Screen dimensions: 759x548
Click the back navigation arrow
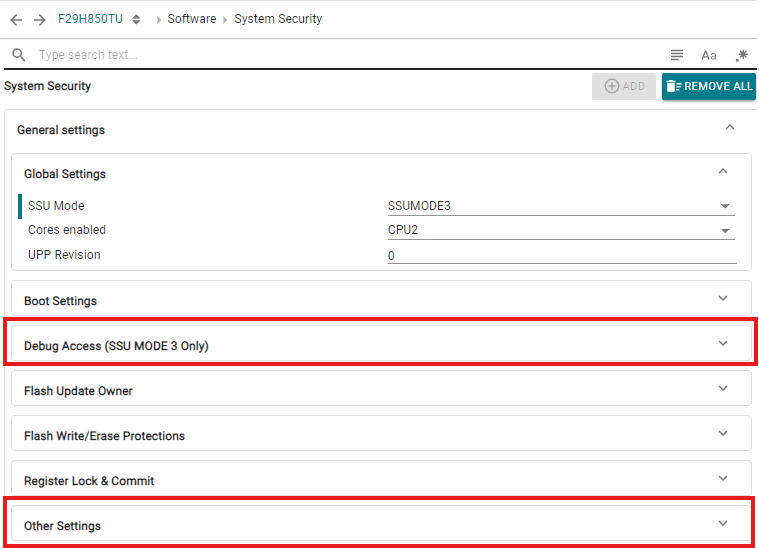click(x=16, y=19)
